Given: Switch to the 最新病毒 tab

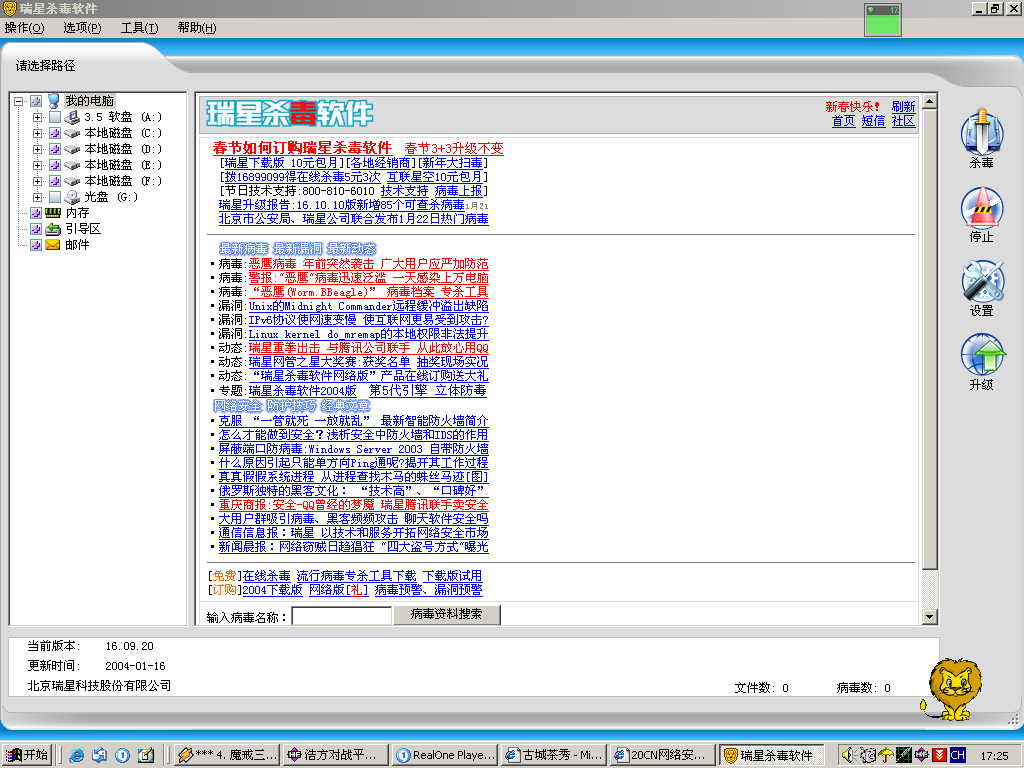Looking at the screenshot, I should tap(243, 249).
